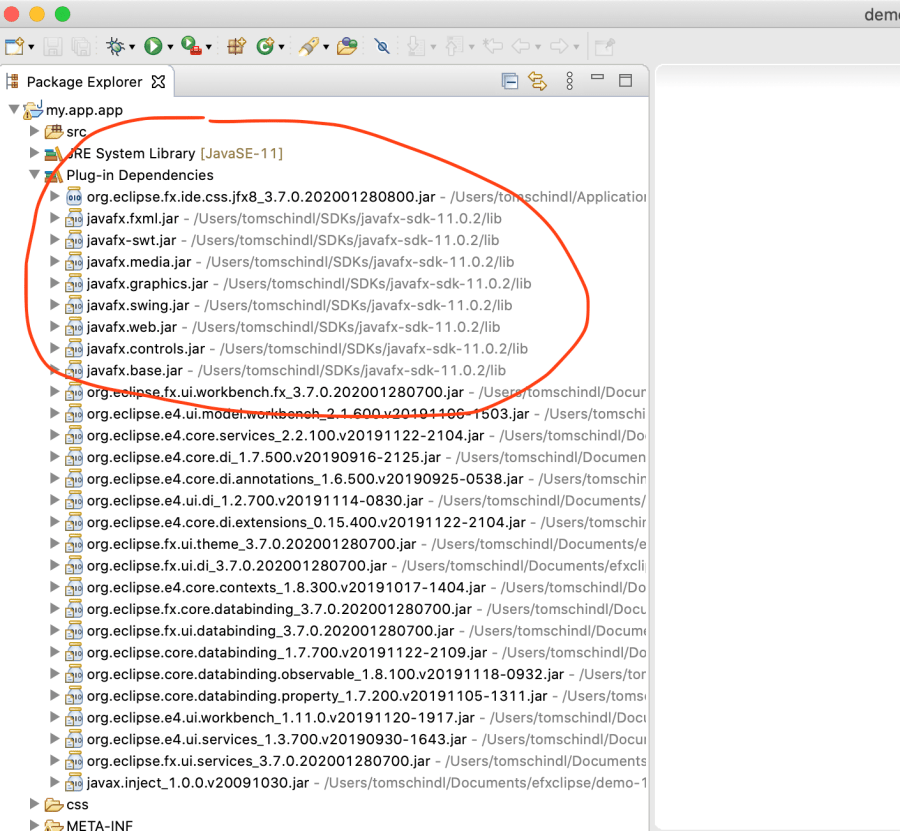Screen dimensions: 900x831
Task: Toggle Link with Editor in Package Explorer
Action: click(x=537, y=81)
